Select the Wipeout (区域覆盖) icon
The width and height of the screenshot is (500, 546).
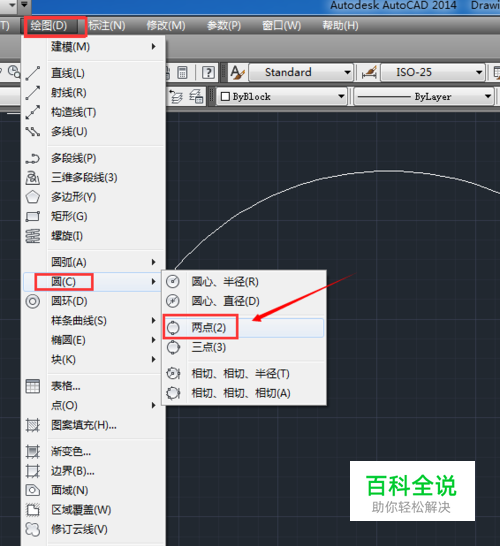(x=33, y=510)
